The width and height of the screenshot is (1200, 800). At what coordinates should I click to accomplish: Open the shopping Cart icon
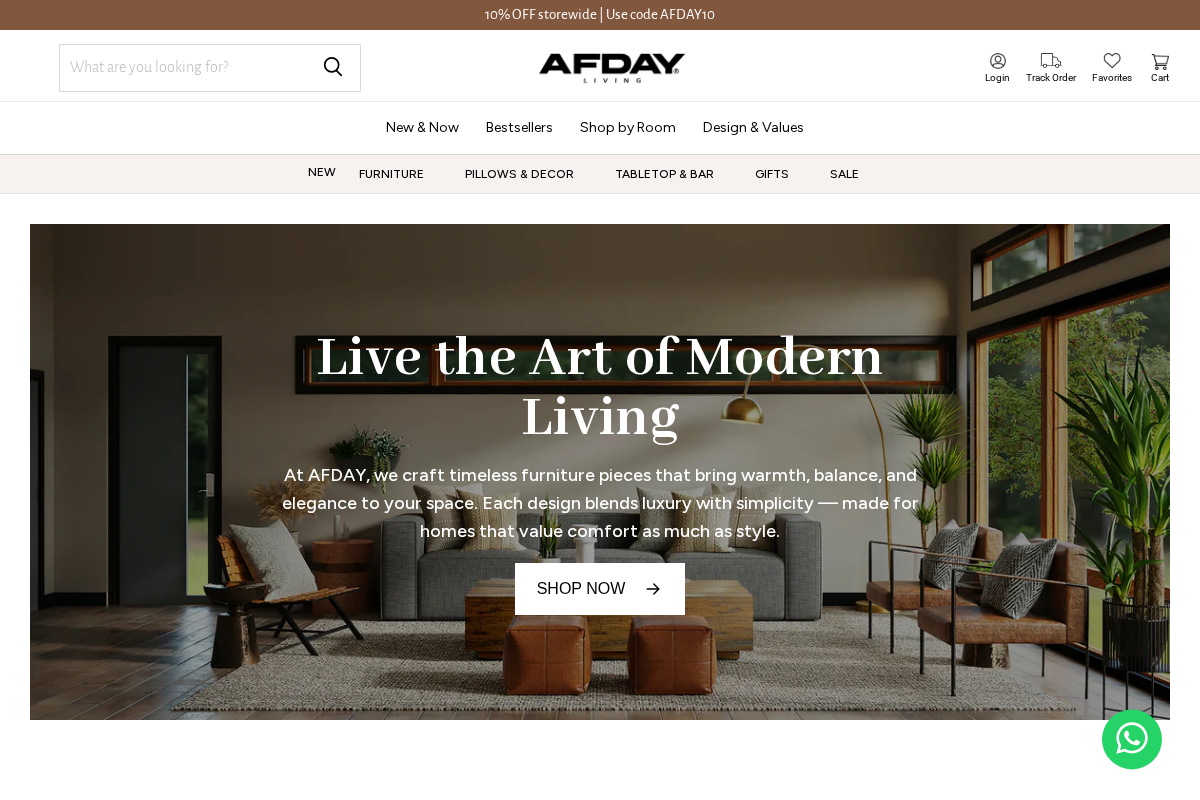pyautogui.click(x=1160, y=61)
